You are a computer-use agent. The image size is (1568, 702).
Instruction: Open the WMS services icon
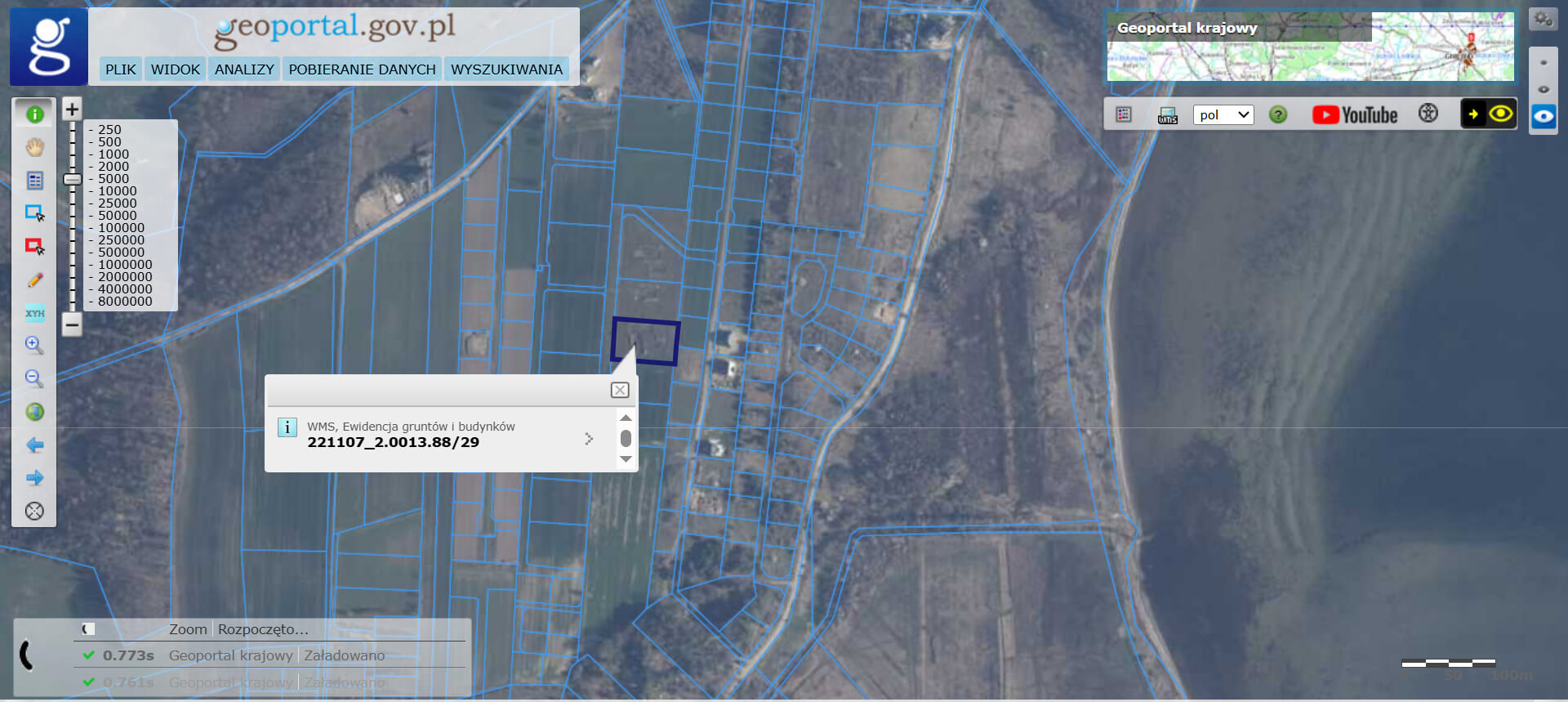pos(1168,115)
